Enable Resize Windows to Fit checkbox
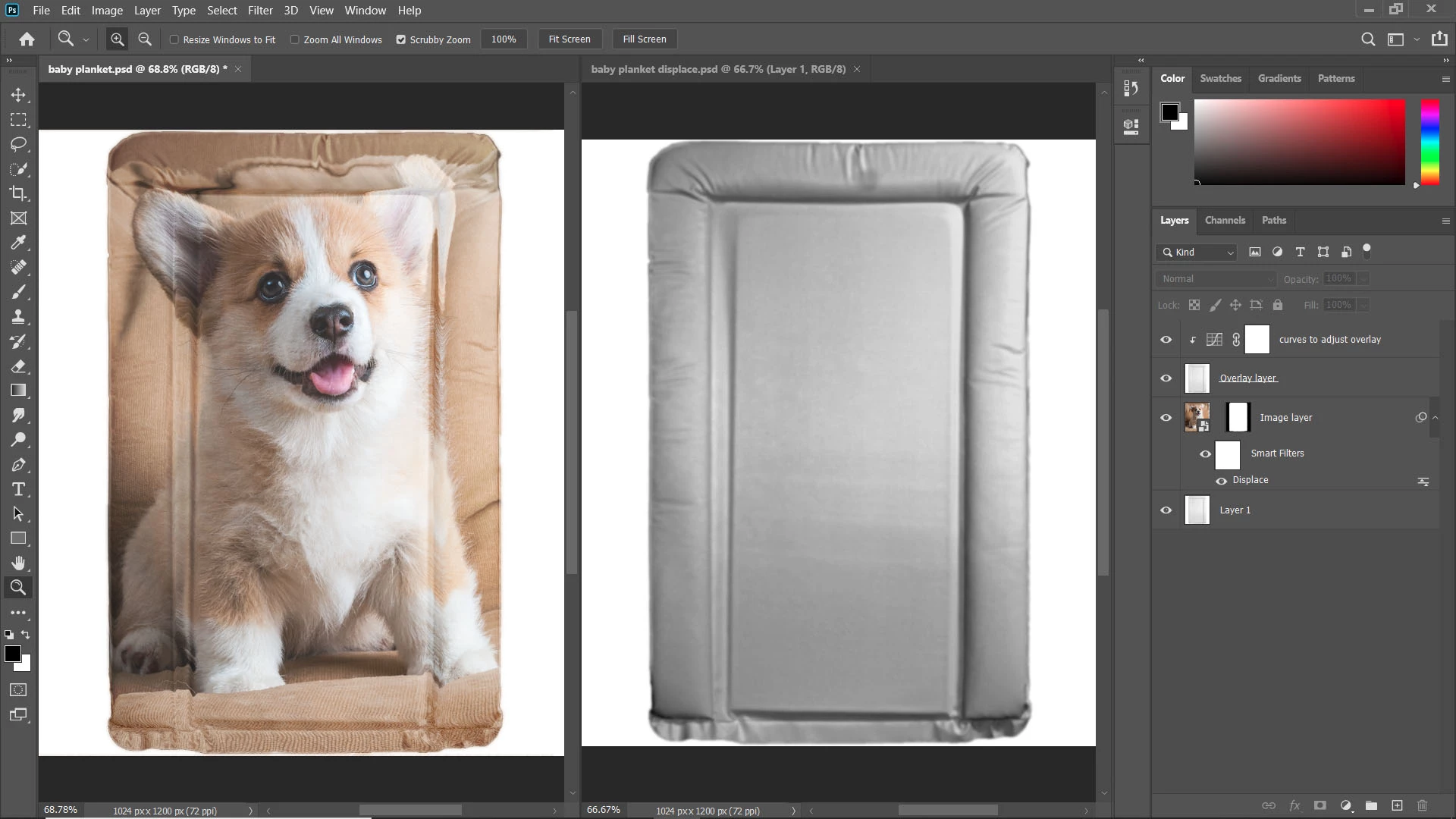The width and height of the screenshot is (1456, 819). click(x=174, y=39)
